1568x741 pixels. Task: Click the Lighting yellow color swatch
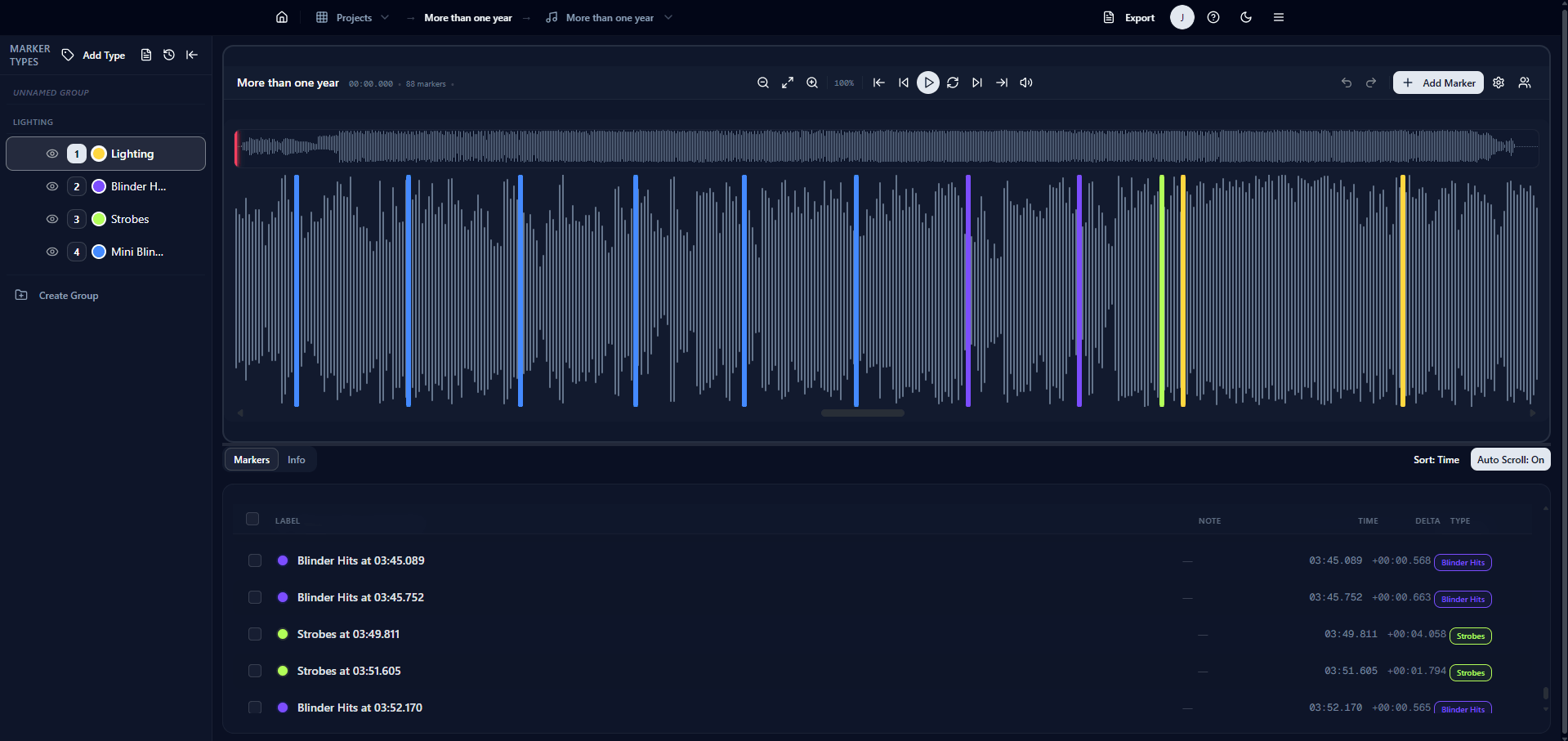coord(99,154)
